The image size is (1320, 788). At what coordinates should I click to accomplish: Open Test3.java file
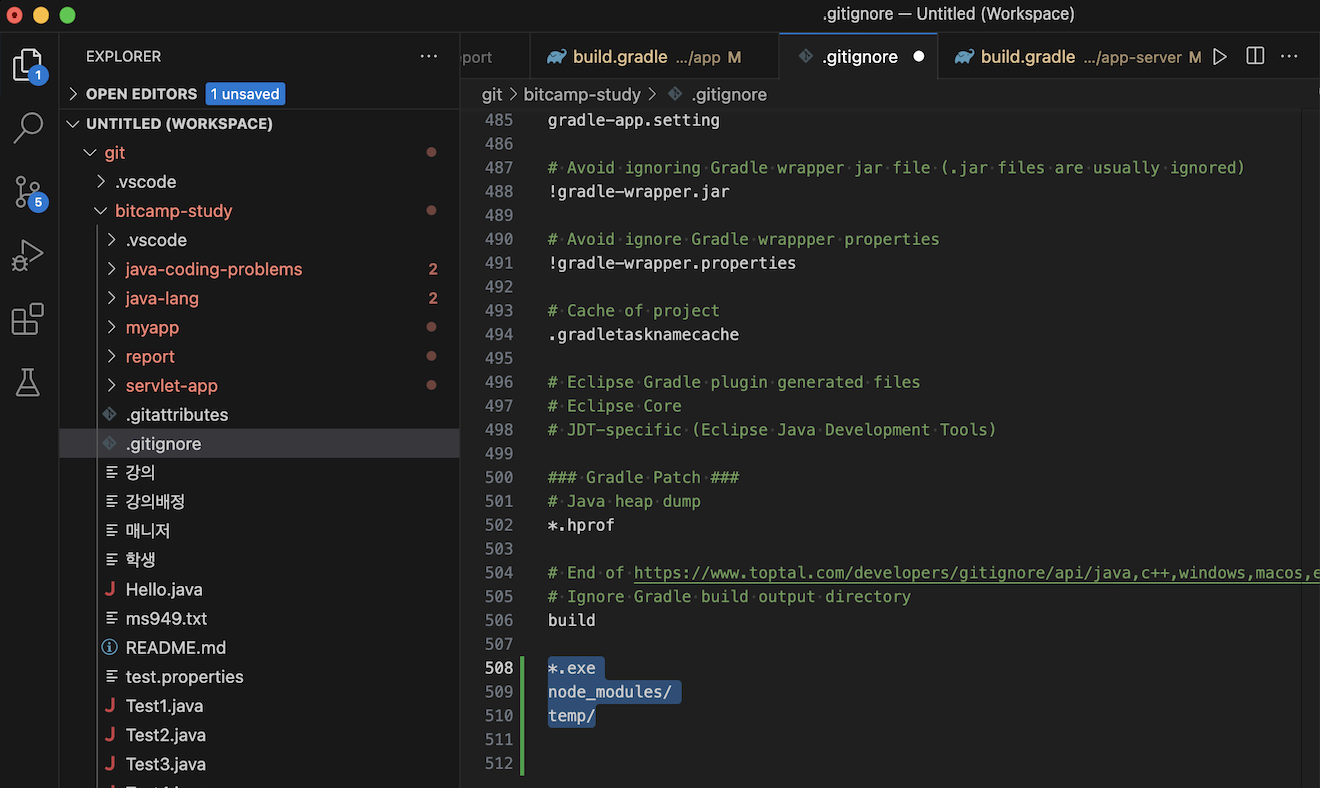(165, 764)
